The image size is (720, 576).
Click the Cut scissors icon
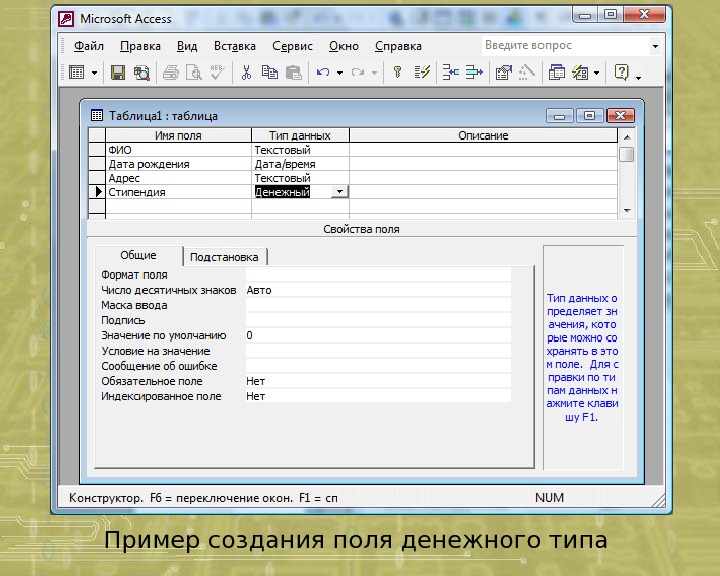tap(246, 73)
